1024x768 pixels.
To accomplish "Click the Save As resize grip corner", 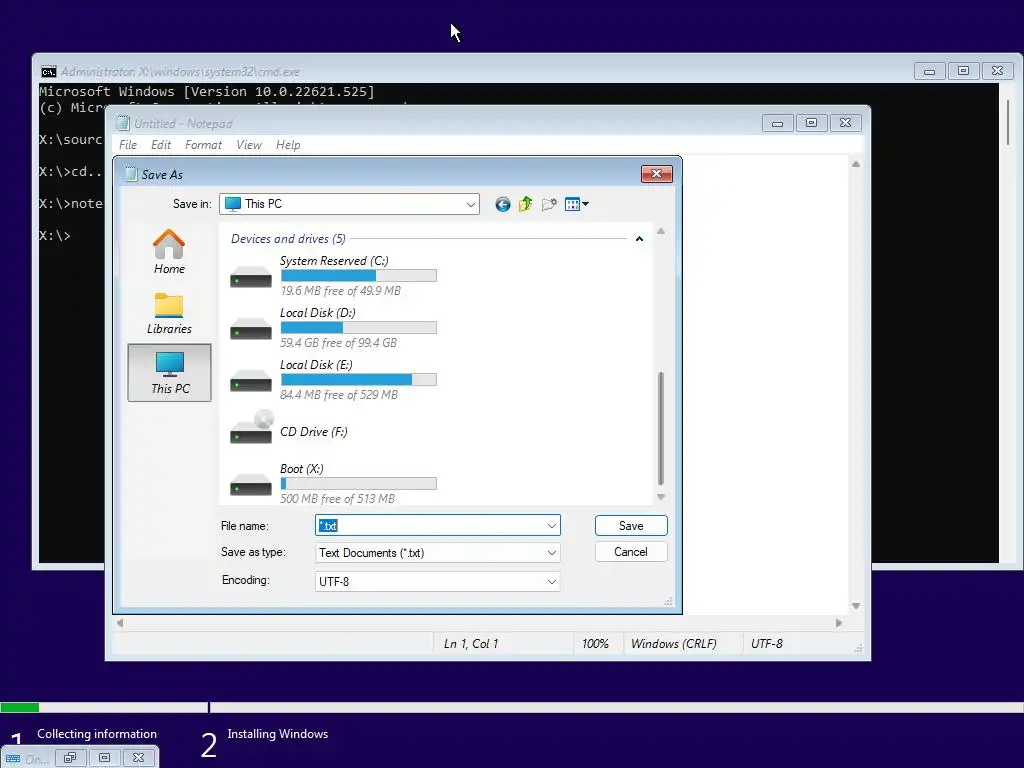I will (668, 601).
